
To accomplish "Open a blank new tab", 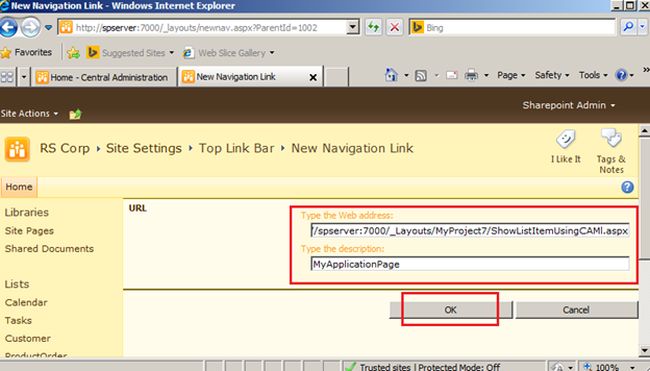I will (x=336, y=77).
